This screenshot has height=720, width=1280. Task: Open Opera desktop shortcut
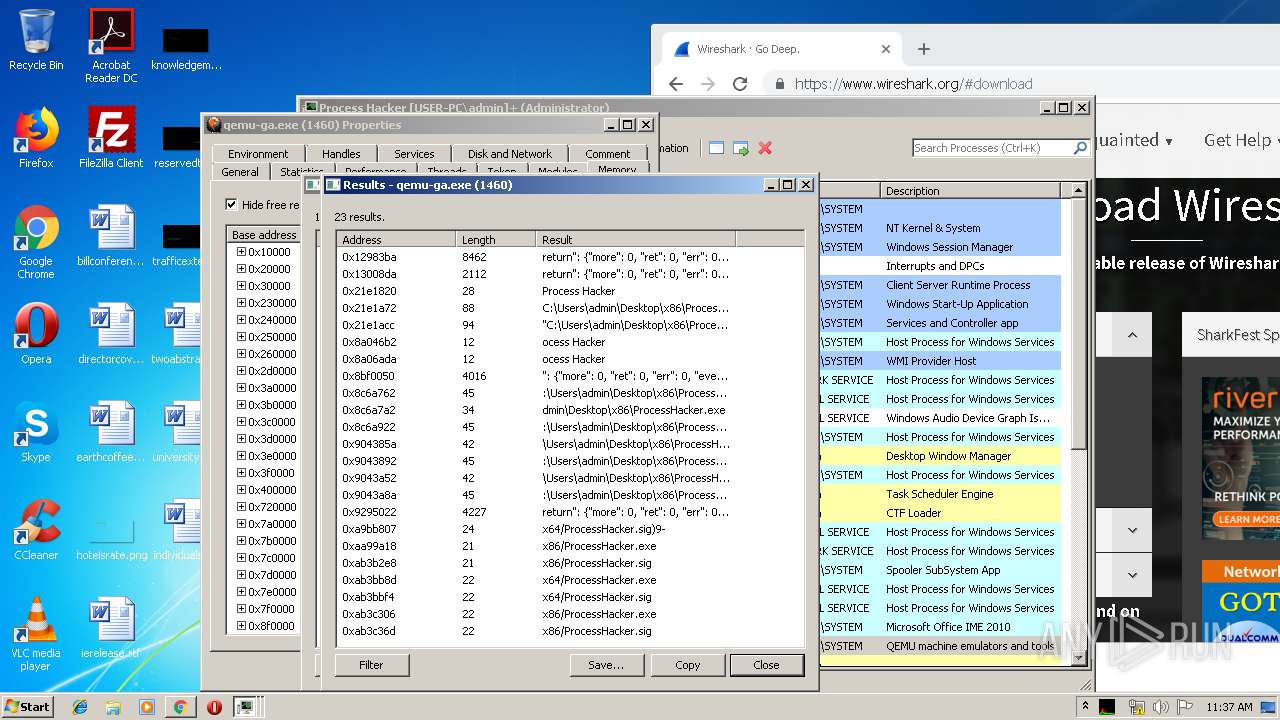(x=36, y=334)
